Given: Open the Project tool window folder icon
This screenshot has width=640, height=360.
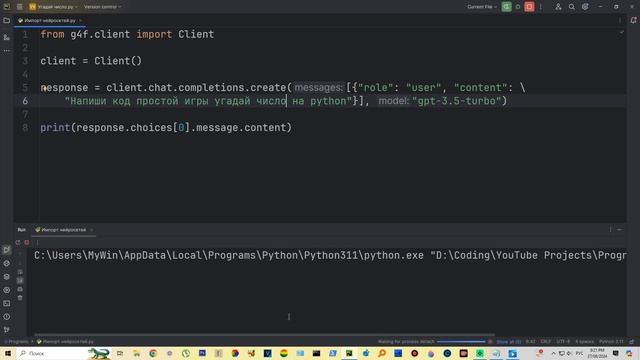Looking at the screenshot, I should click(7, 20).
